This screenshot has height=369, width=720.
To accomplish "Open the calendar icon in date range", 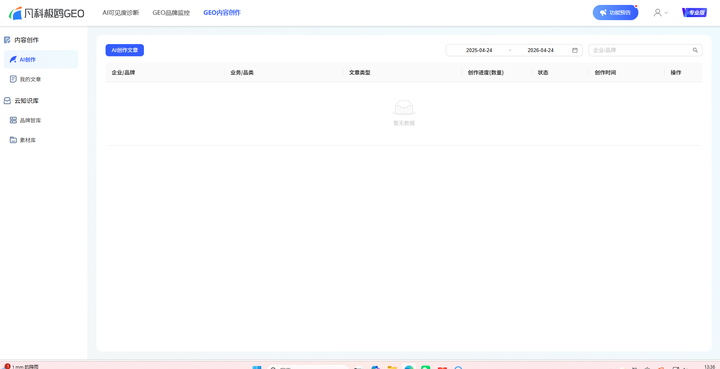I will point(575,50).
